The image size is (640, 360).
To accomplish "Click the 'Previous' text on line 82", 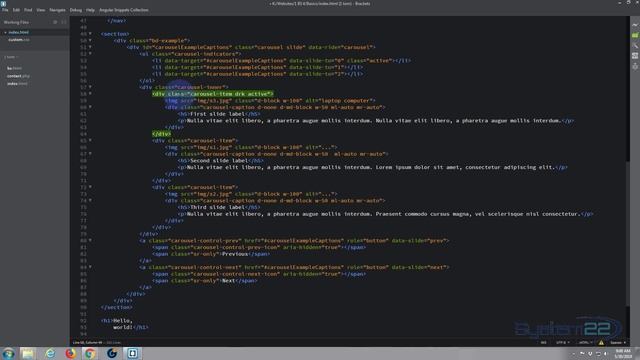I will 235,254.
